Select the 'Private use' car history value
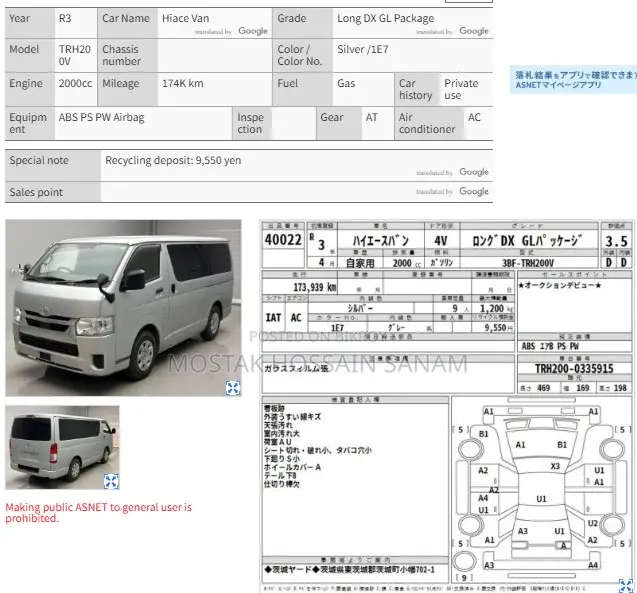The height and width of the screenshot is (593, 637). (x=461, y=89)
